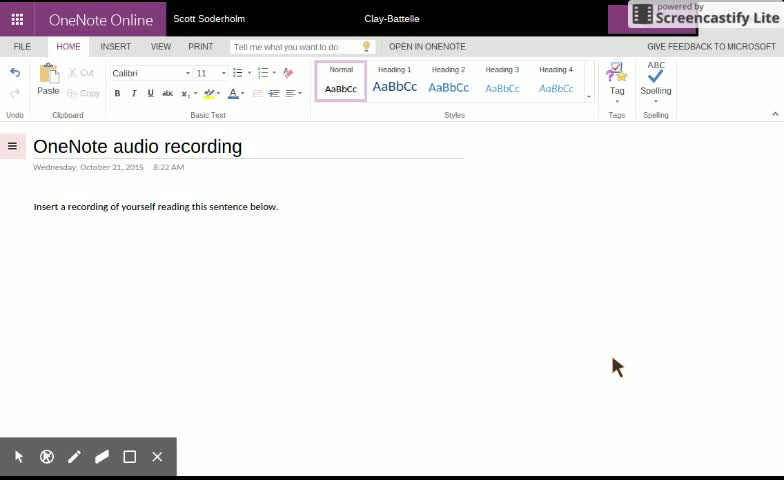Insert a numbered list
The height and width of the screenshot is (480, 784).
click(x=263, y=73)
